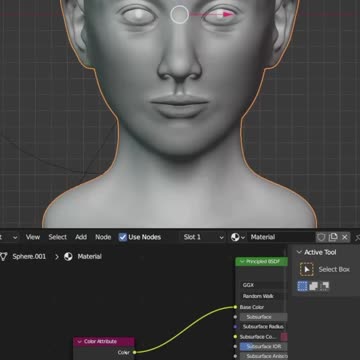The image size is (360, 360).
Task: Open the Add menu in node editor
Action: 81,237
